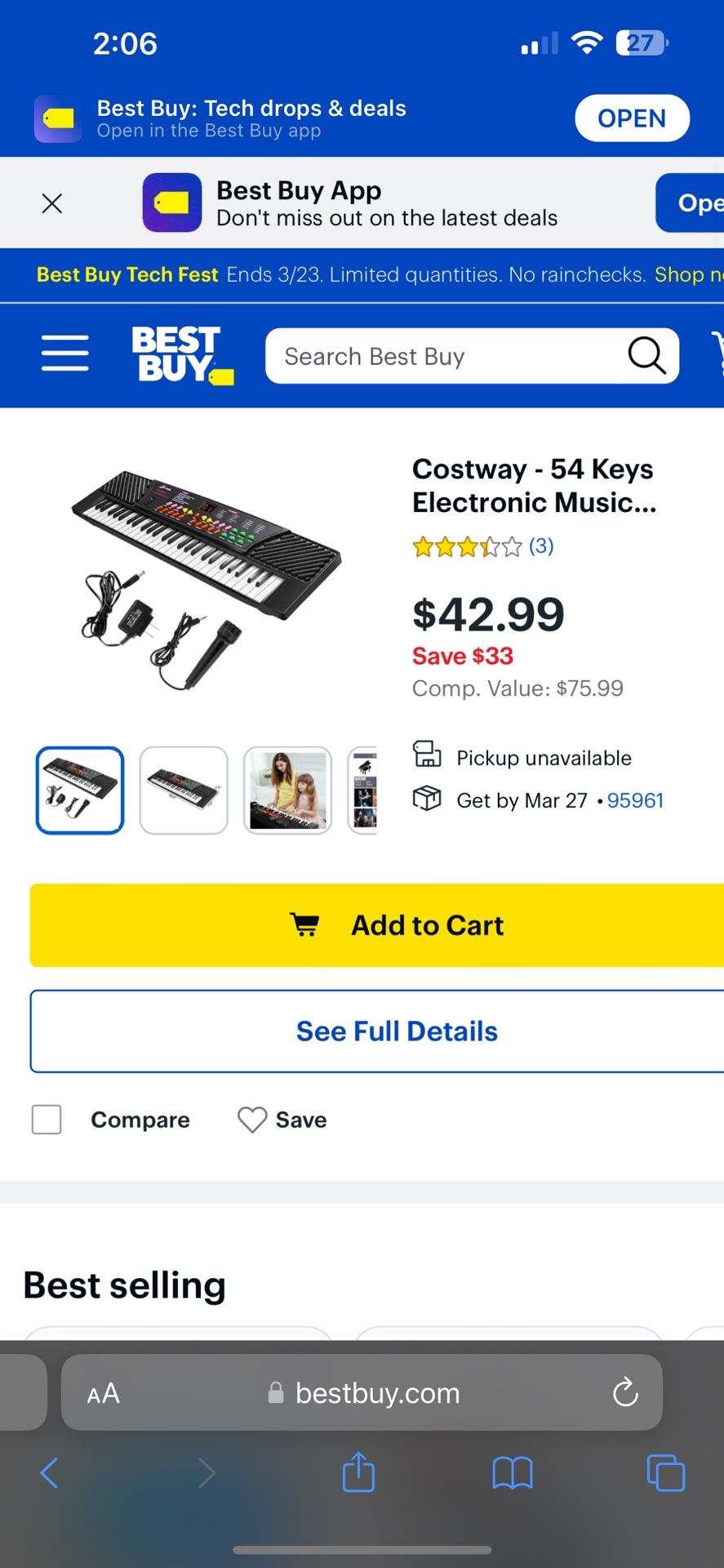
Task: Select the second keyboard thumbnail
Action: [x=184, y=791]
